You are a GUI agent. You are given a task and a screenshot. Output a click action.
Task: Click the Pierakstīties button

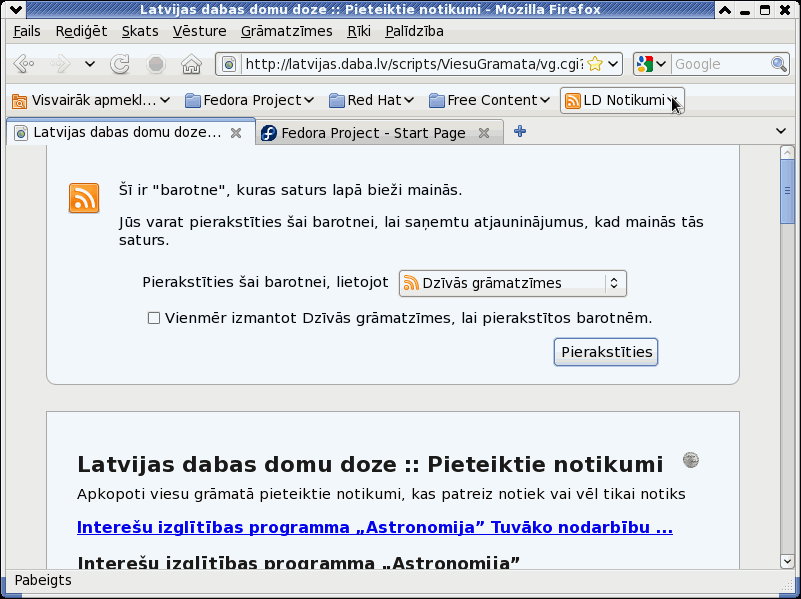point(606,352)
